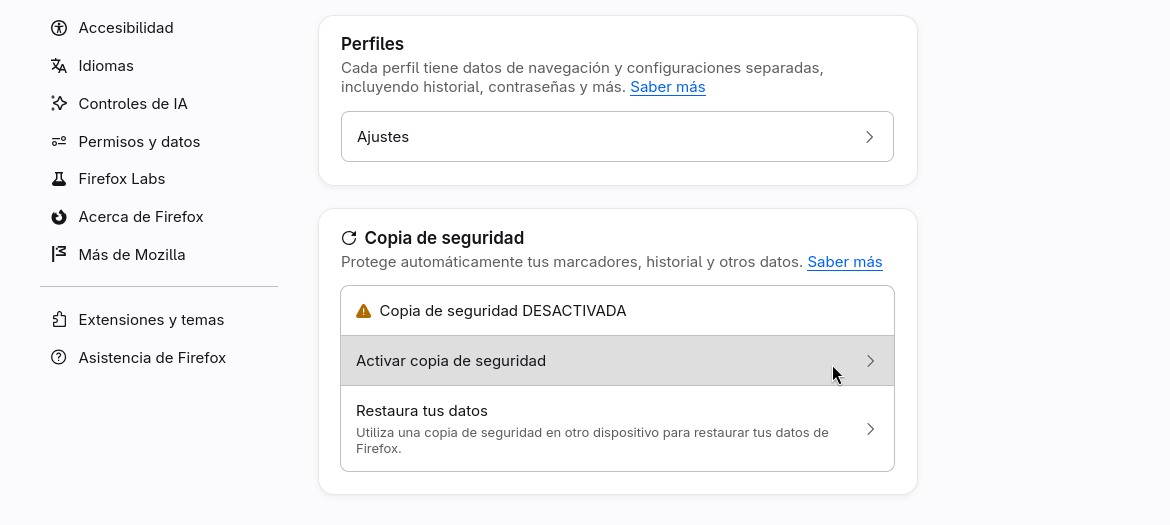Click the Firefox Labs flask icon
This screenshot has width=1170, height=525.
[59, 179]
